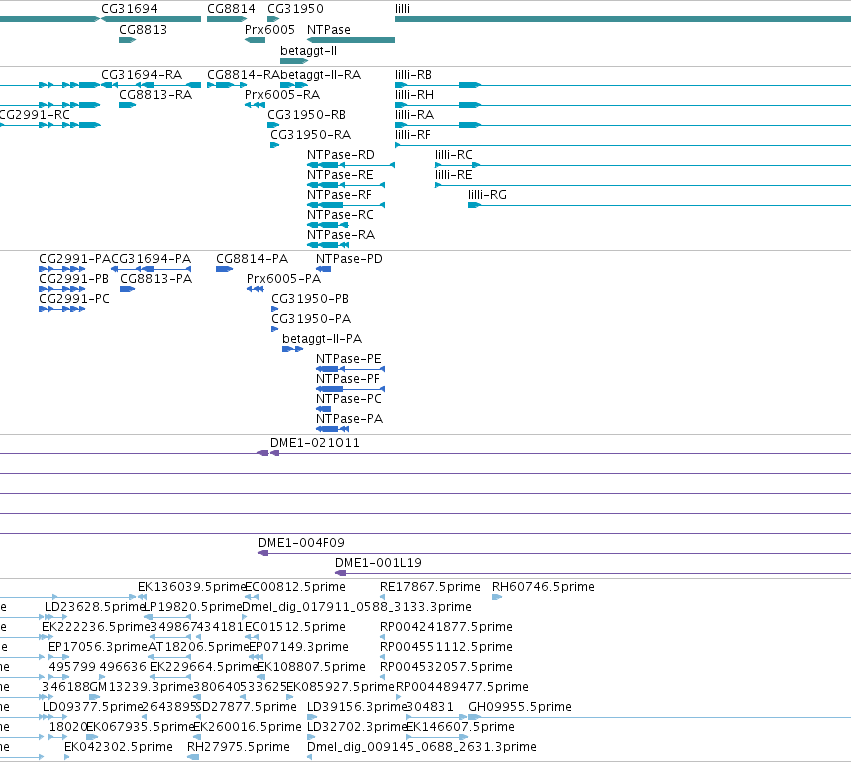The width and height of the screenshot is (851, 762).
Task: Select EST RE17867.5prime
Action: click(430, 587)
